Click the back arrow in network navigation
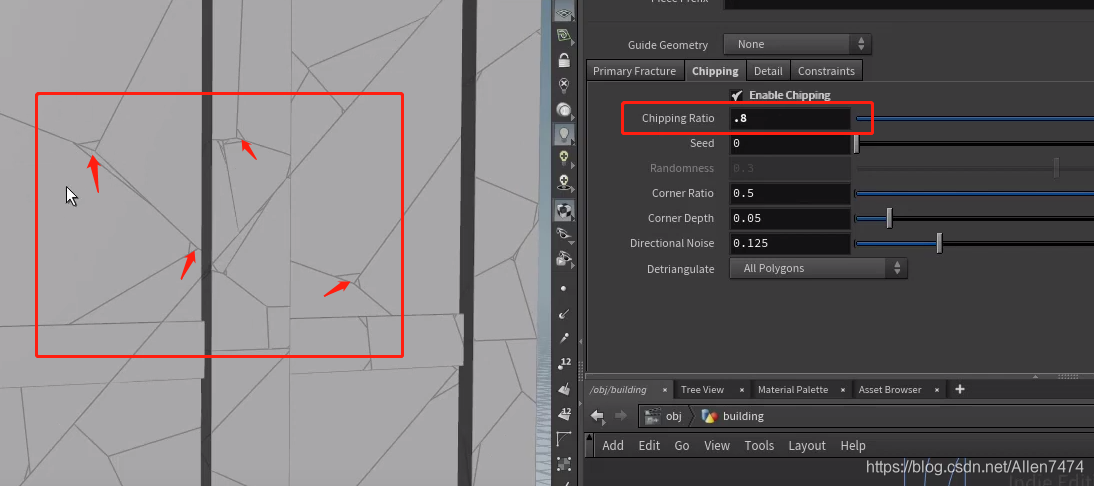Viewport: 1094px width, 486px height. point(597,416)
